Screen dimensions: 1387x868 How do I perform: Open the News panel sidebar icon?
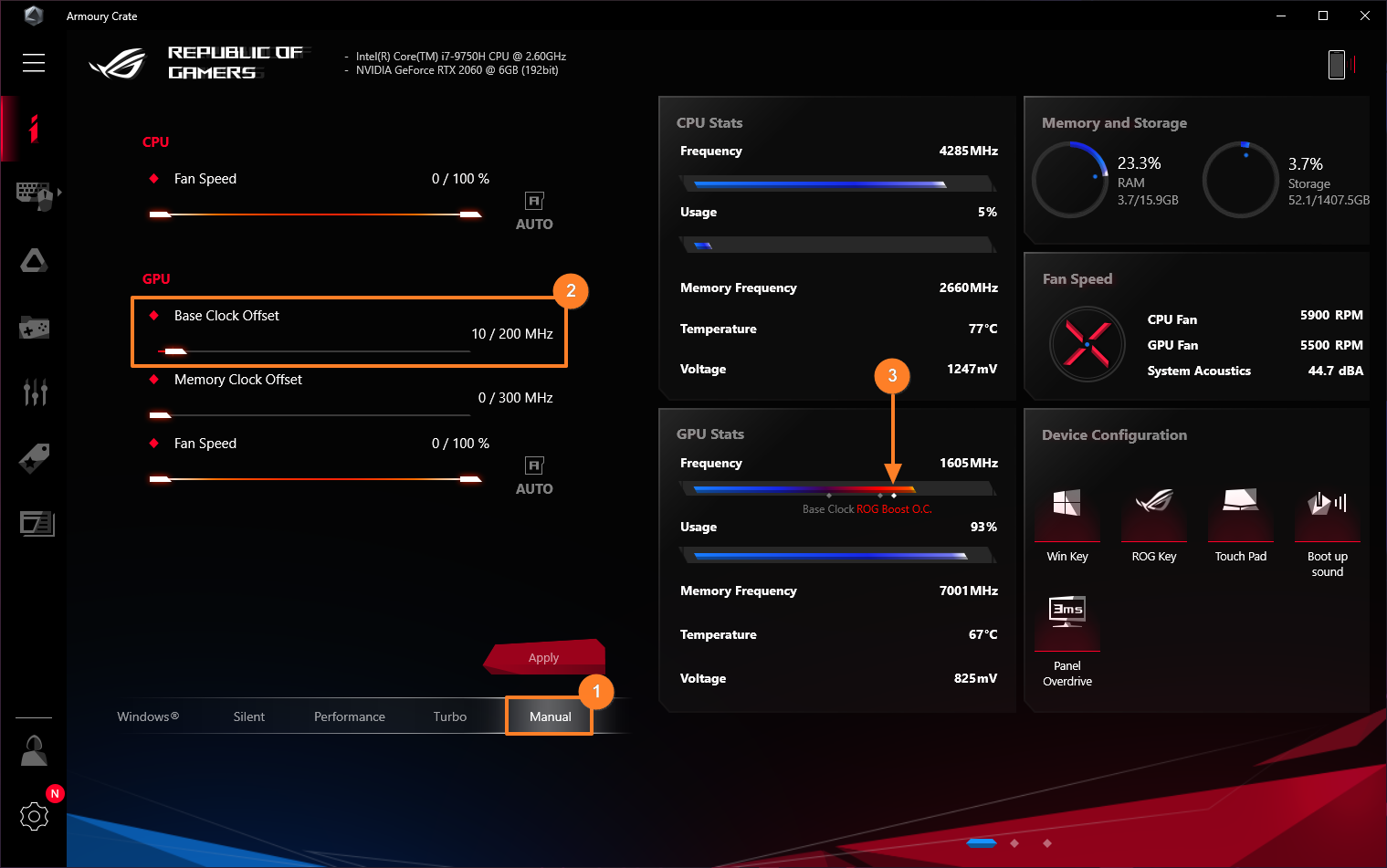pos(37,523)
